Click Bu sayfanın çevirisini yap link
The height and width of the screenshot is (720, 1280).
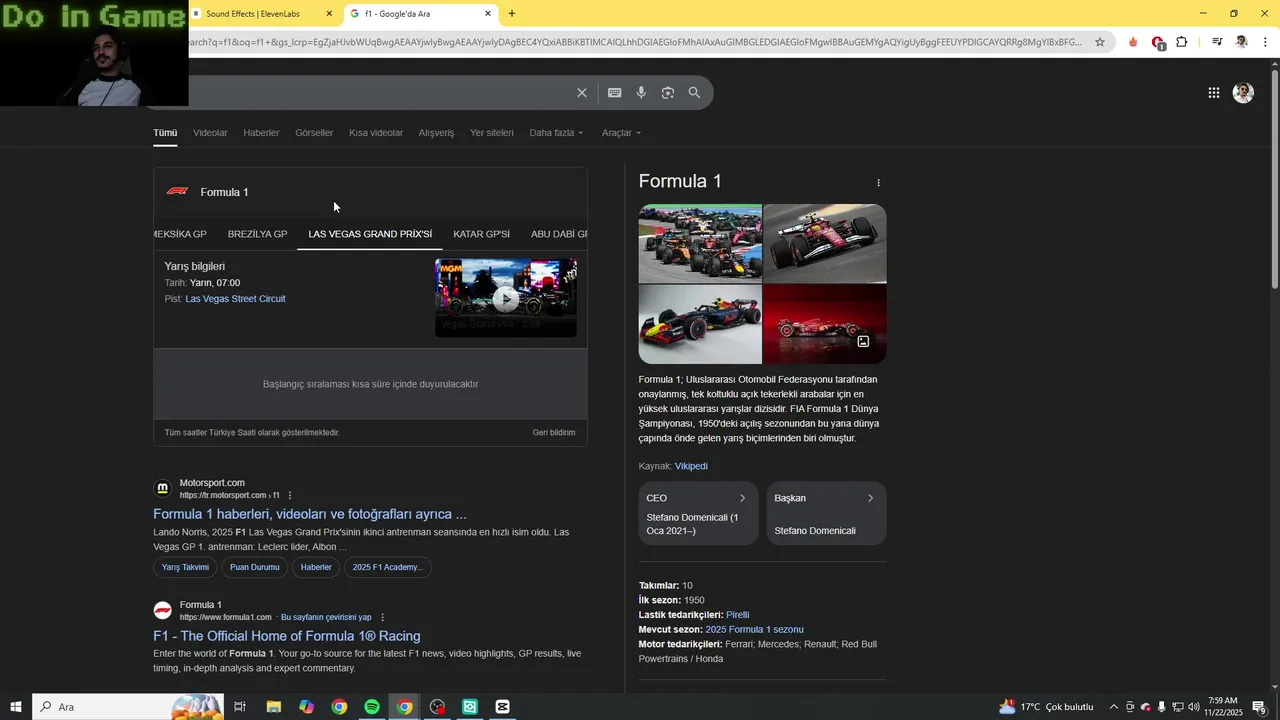(326, 618)
